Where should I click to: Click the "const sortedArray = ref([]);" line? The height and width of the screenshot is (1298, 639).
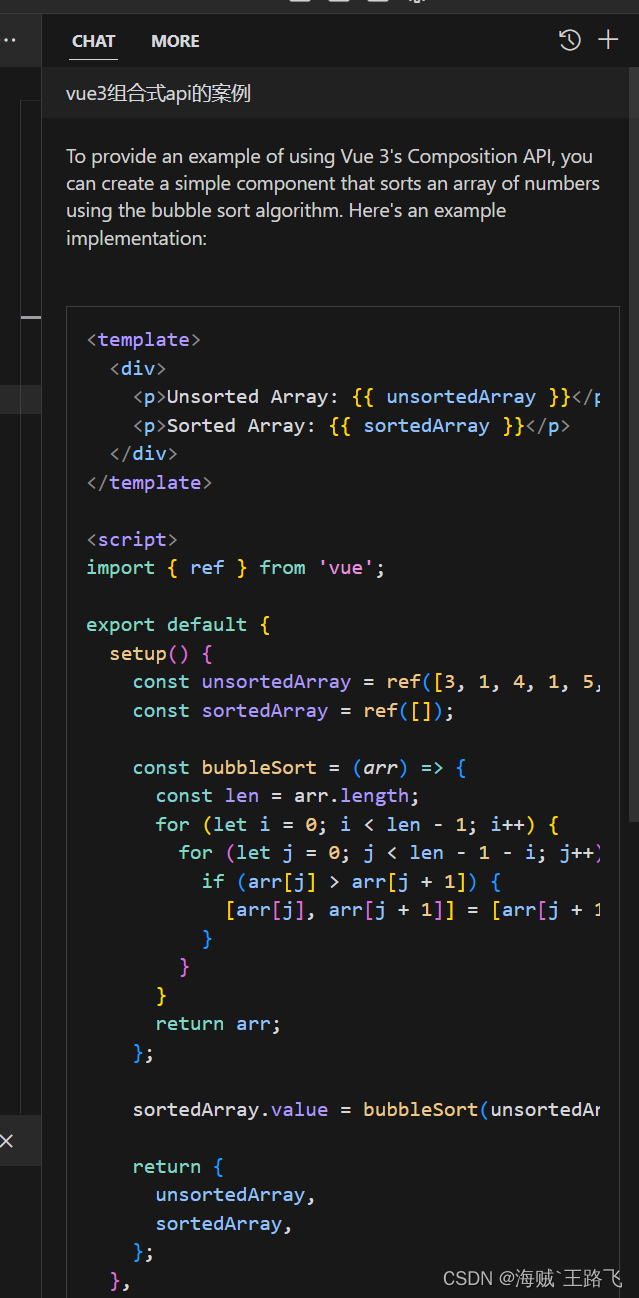pyautogui.click(x=294, y=711)
